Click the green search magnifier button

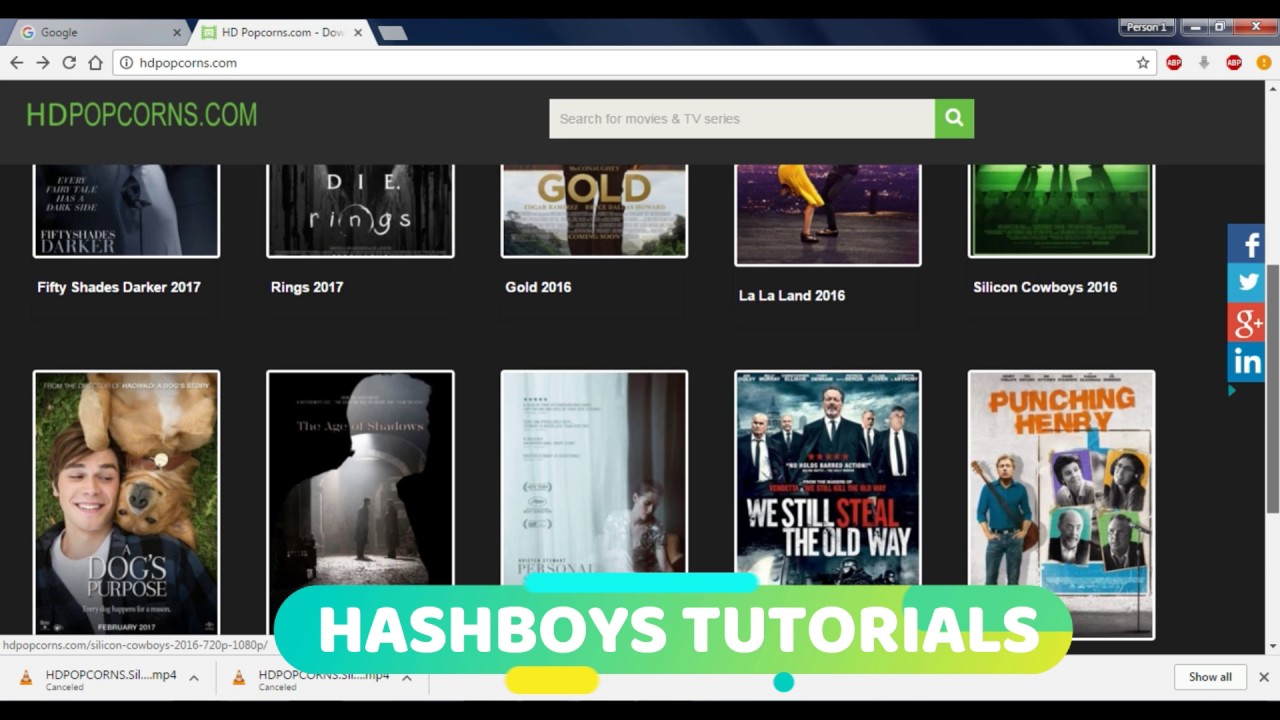pos(954,118)
